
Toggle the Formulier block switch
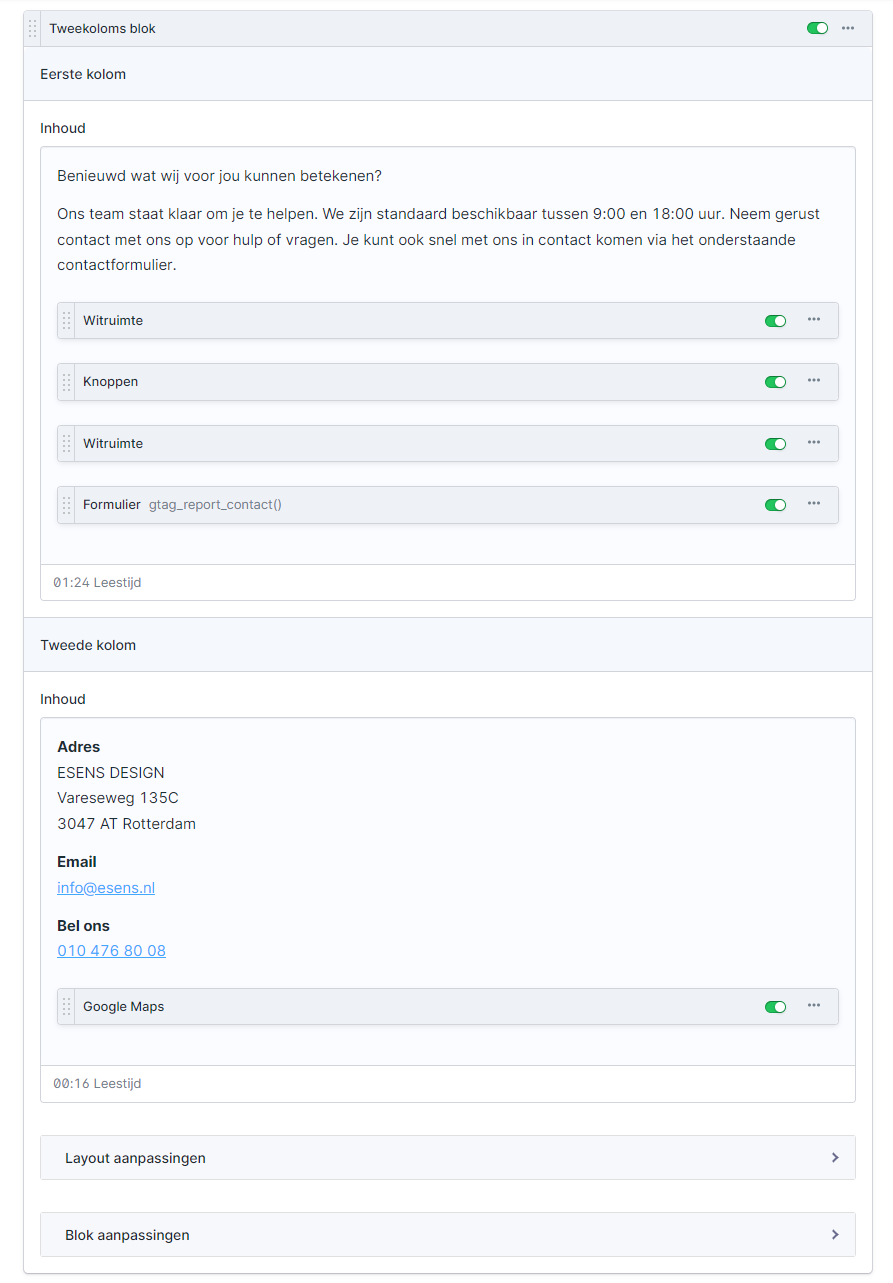tap(775, 505)
